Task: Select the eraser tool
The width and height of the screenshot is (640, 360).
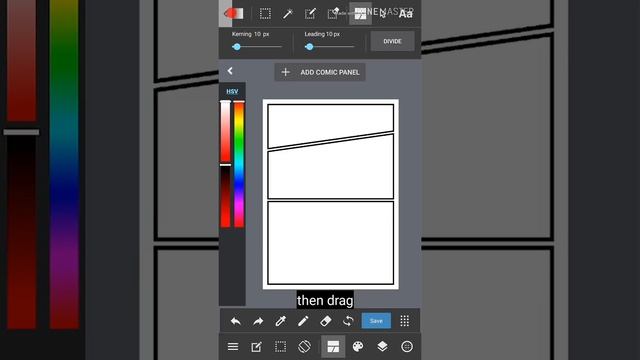Action: click(x=325, y=321)
